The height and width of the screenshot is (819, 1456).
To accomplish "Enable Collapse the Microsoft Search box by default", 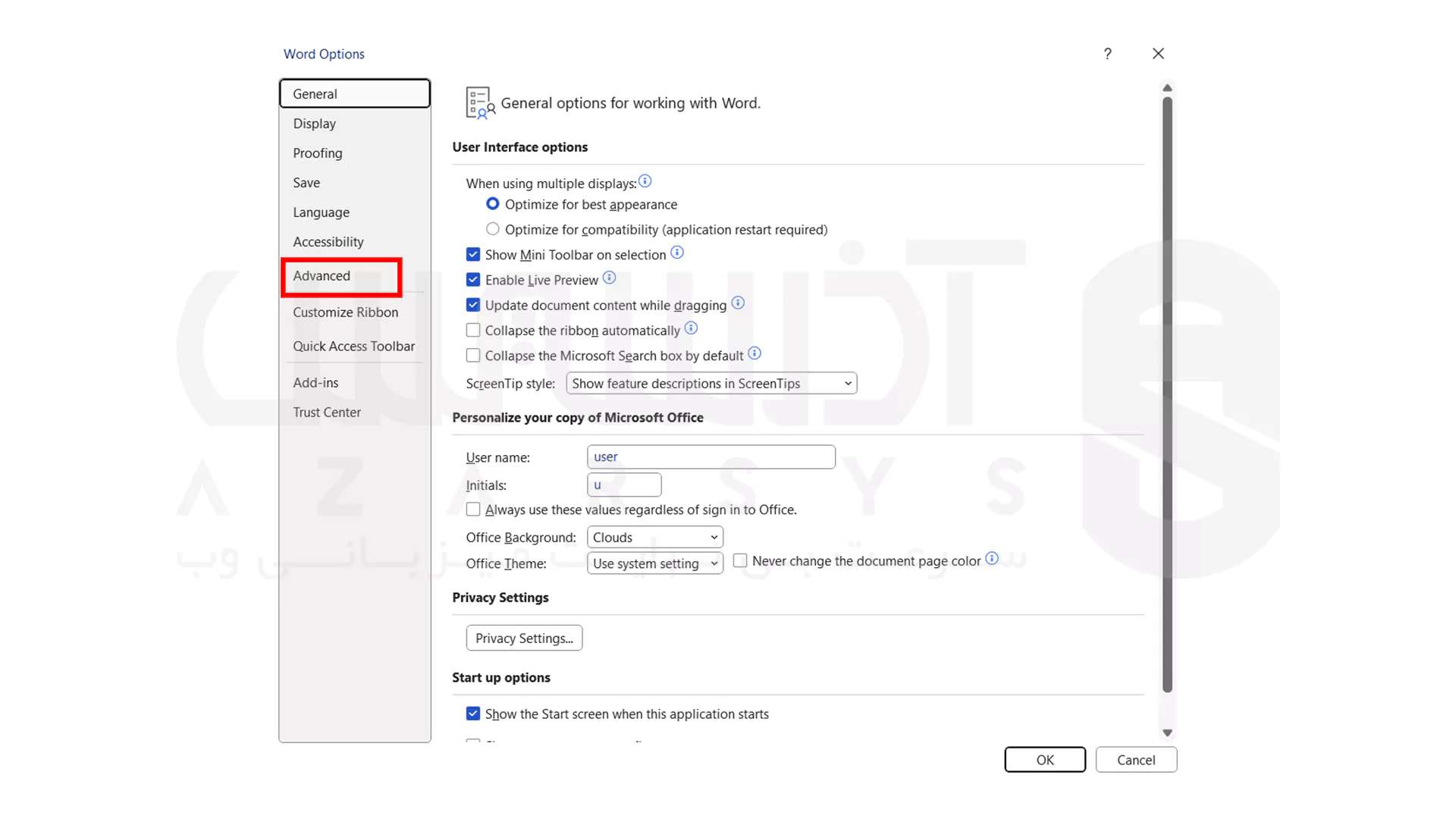I will click(473, 356).
